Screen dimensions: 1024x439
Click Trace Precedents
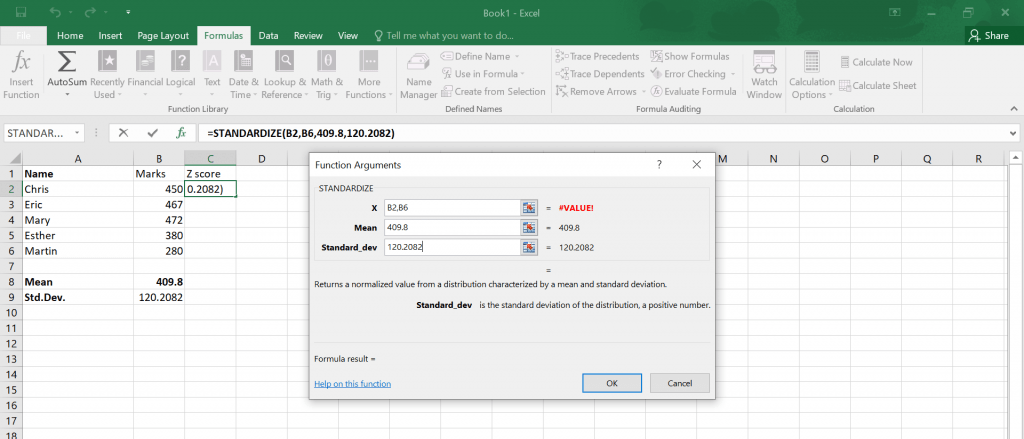[x=597, y=56]
